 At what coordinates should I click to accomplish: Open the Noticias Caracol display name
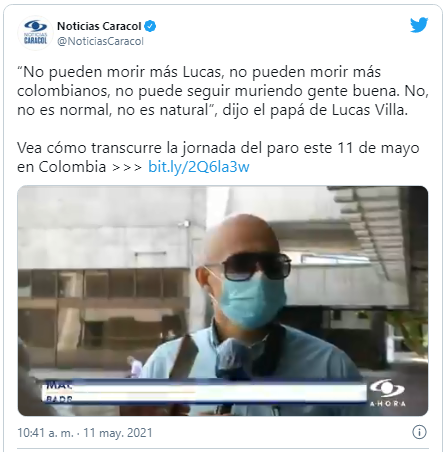point(99,26)
